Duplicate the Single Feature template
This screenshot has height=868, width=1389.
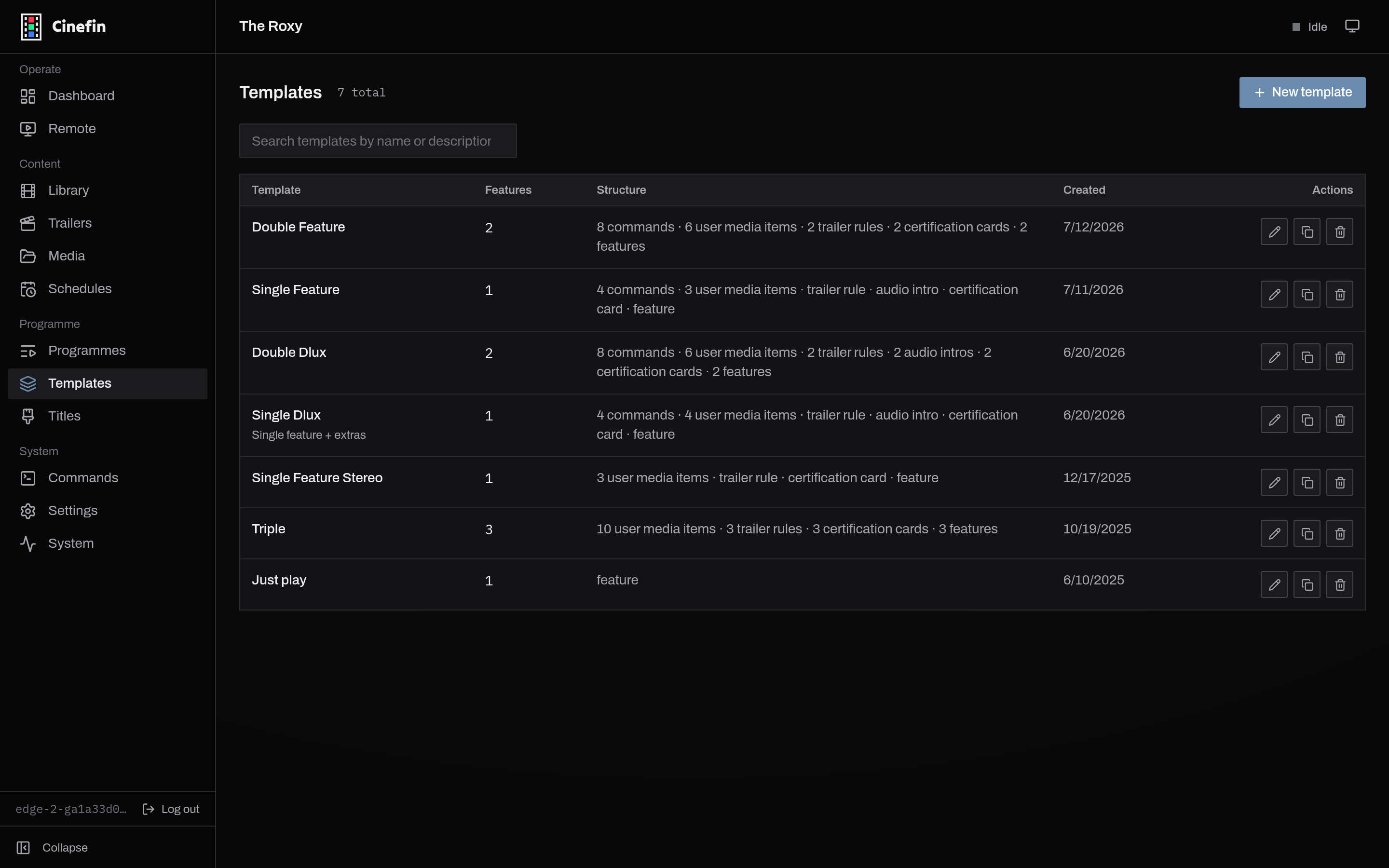[x=1307, y=294]
